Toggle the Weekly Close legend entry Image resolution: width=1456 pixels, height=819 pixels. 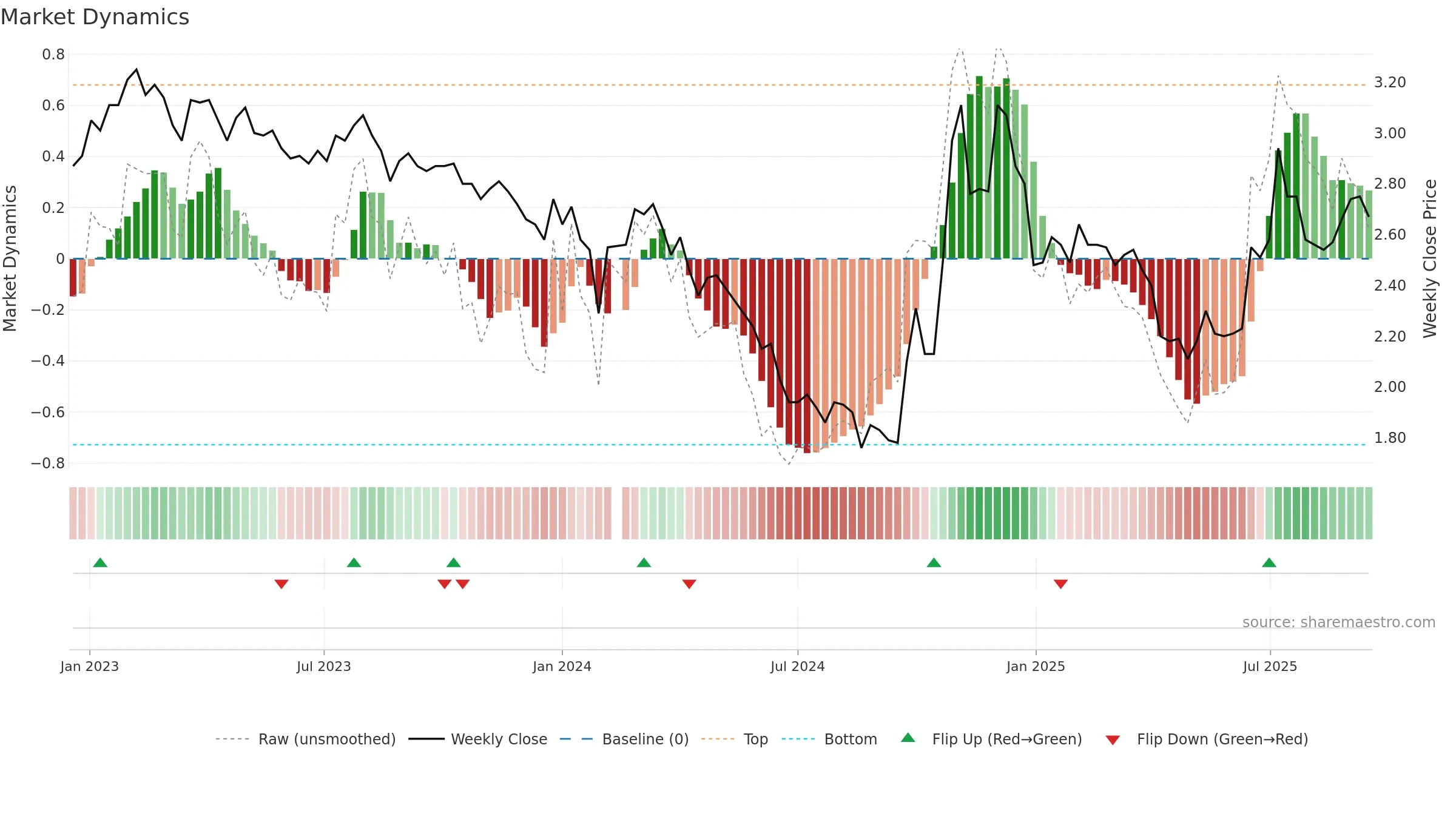coord(478,739)
